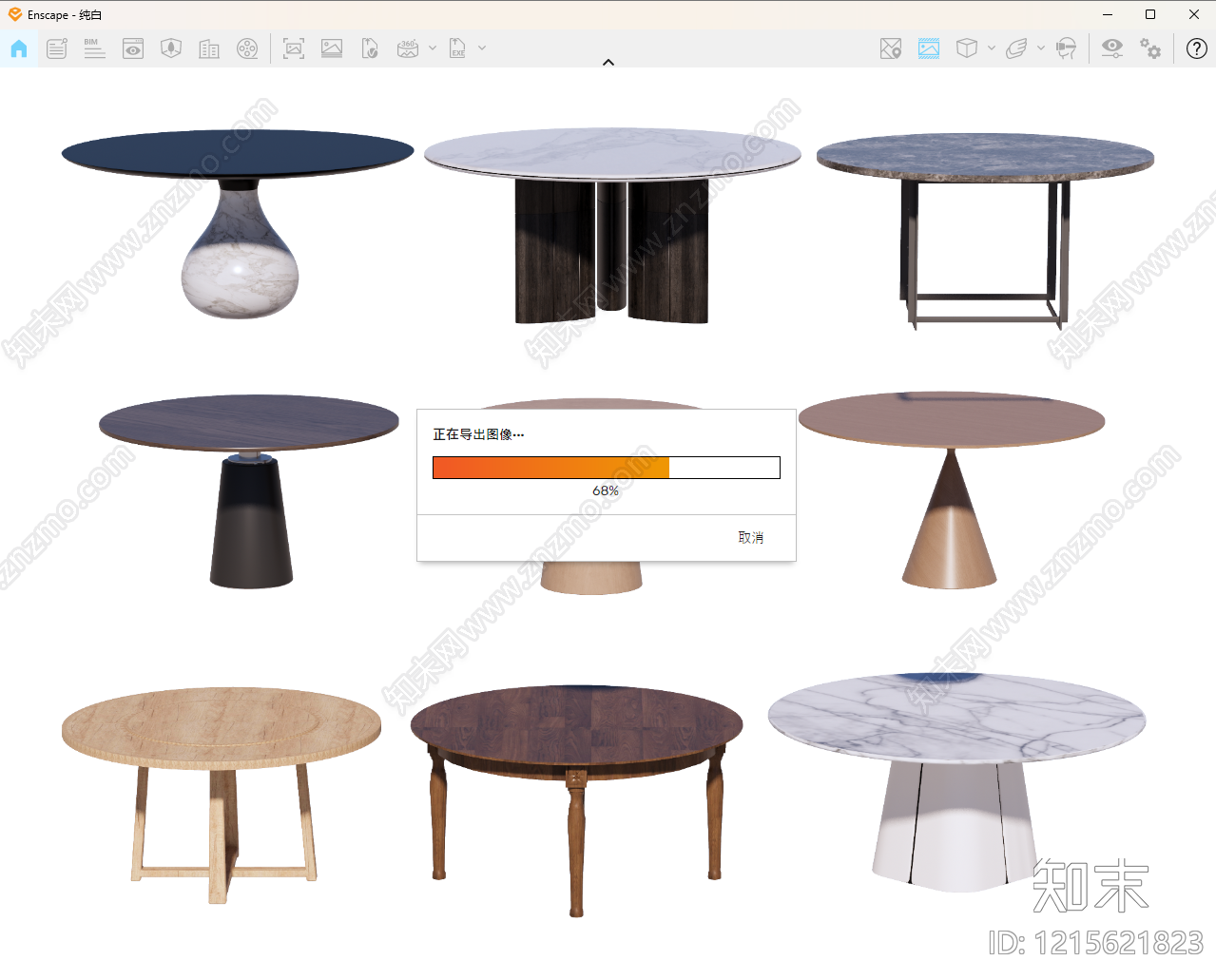This screenshot has height=980, width=1216.
Task: Open the Help question mark icon
Action: click(x=1197, y=48)
